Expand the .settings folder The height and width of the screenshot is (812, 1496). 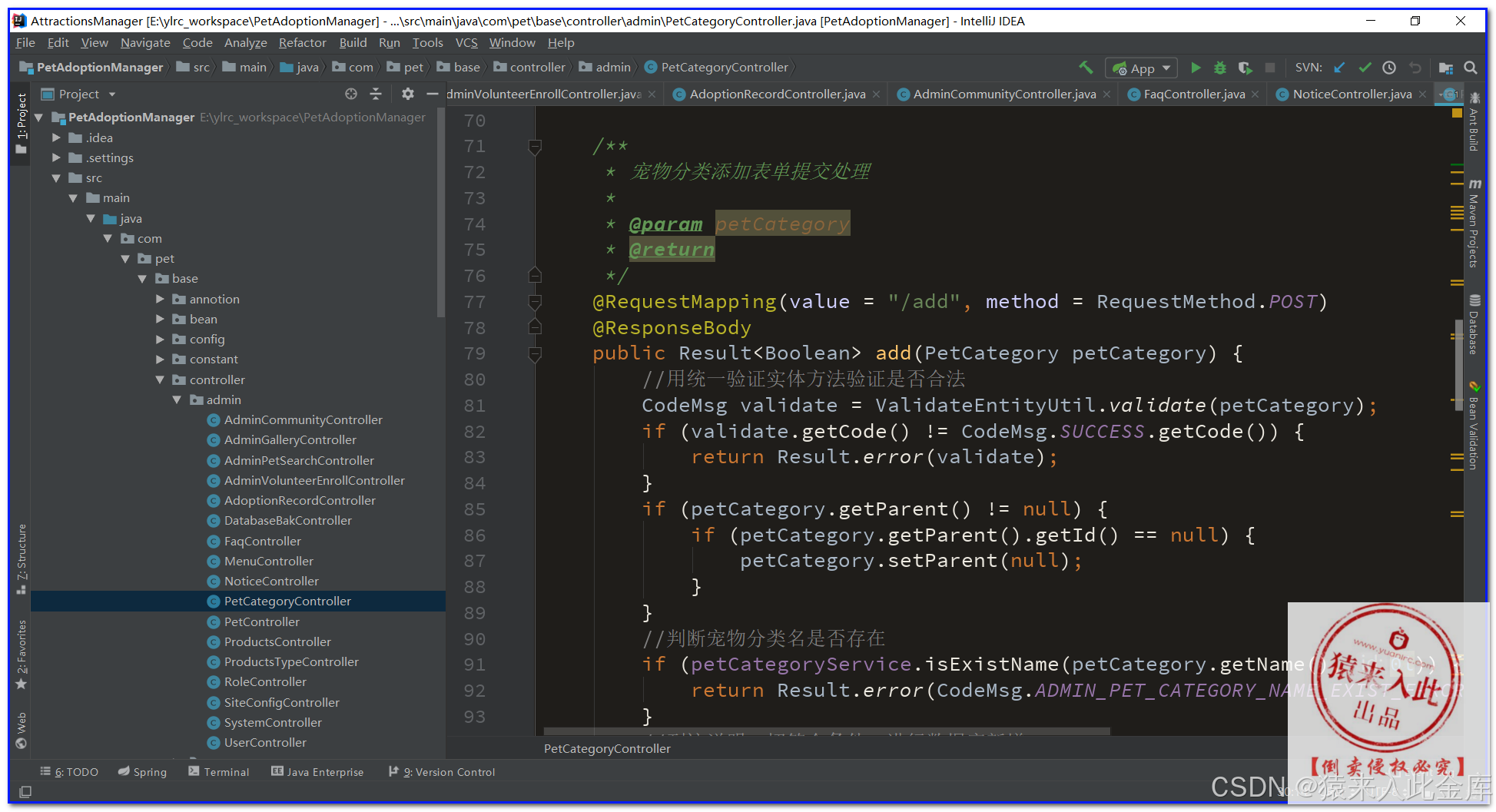click(56, 157)
